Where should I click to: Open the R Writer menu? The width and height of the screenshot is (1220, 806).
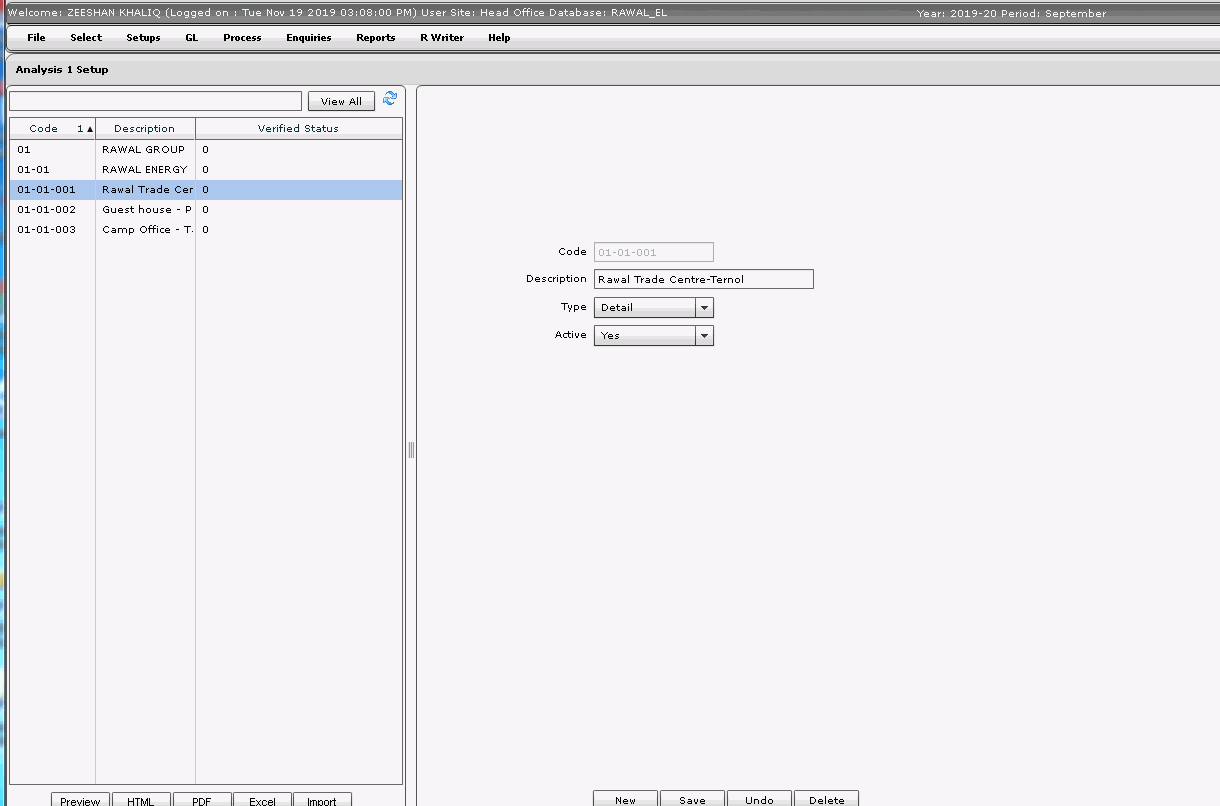click(441, 38)
